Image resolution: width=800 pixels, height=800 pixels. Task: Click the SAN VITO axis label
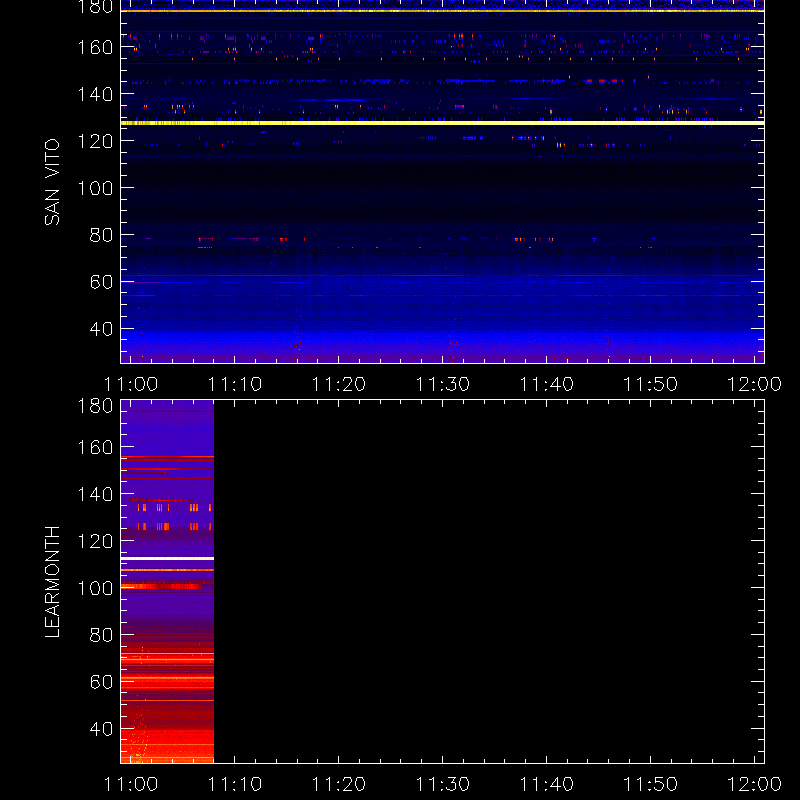[x=52, y=182]
